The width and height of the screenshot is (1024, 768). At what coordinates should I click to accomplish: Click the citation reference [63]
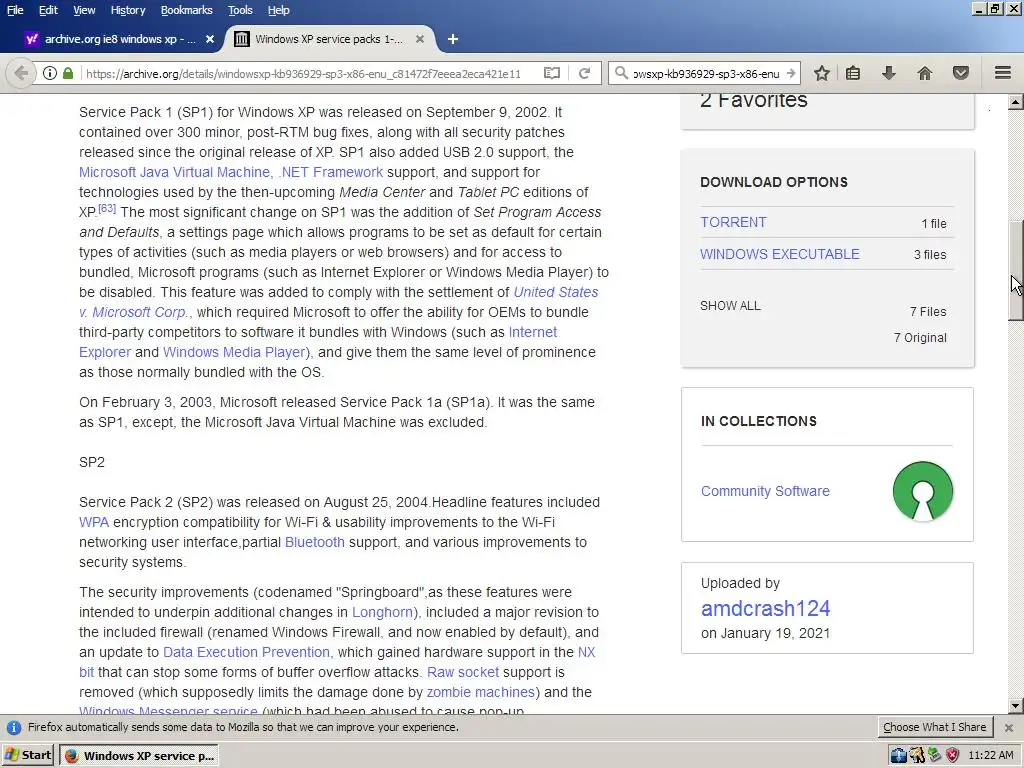pyautogui.click(x=107, y=208)
